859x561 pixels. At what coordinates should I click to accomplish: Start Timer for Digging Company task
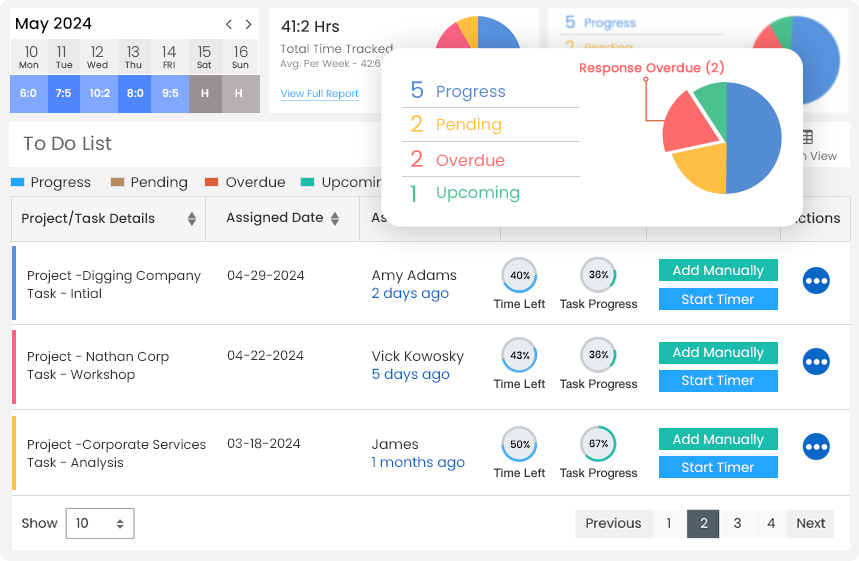(x=718, y=299)
